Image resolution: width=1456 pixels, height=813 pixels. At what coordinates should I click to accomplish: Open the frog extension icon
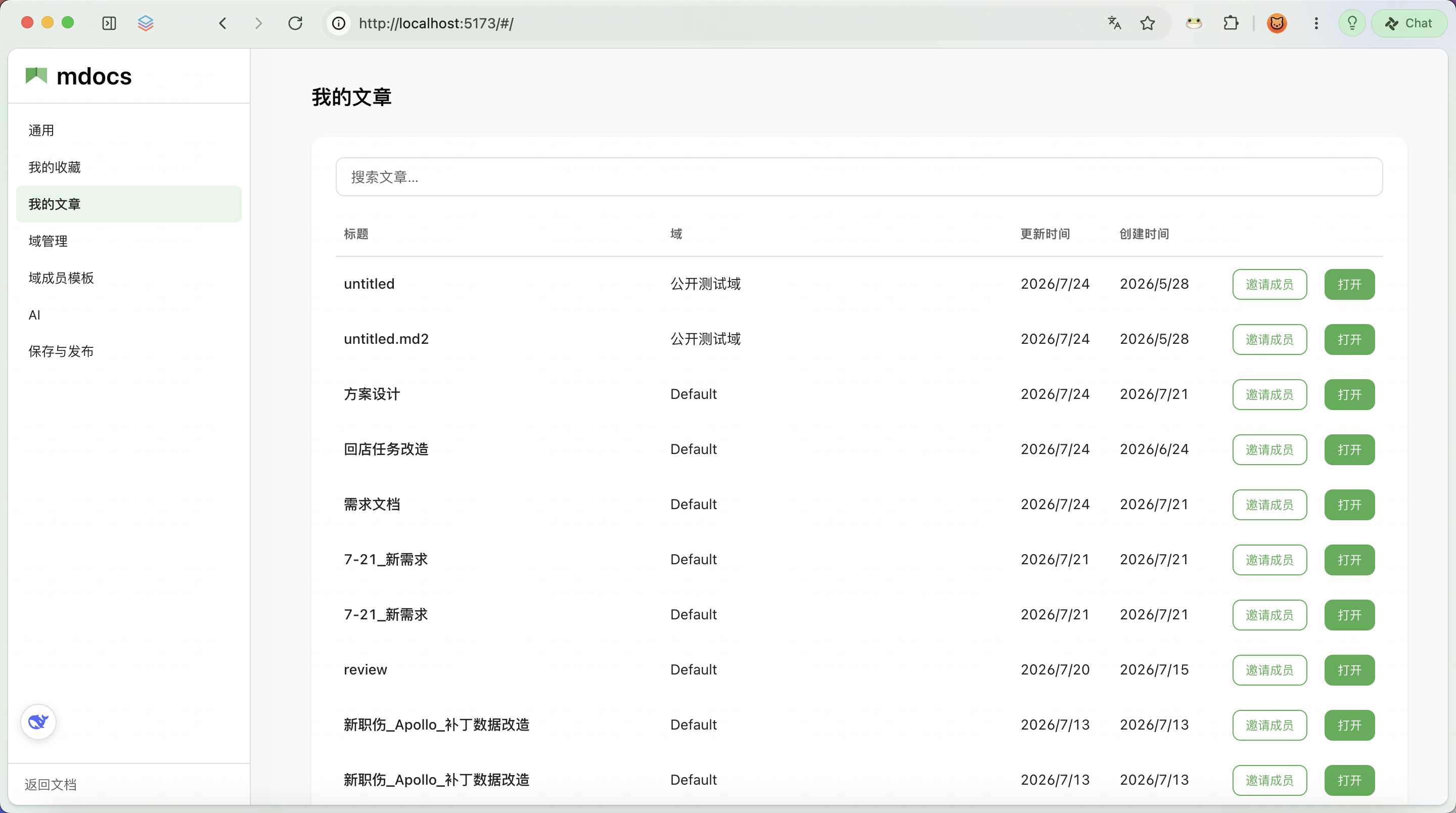click(1194, 23)
